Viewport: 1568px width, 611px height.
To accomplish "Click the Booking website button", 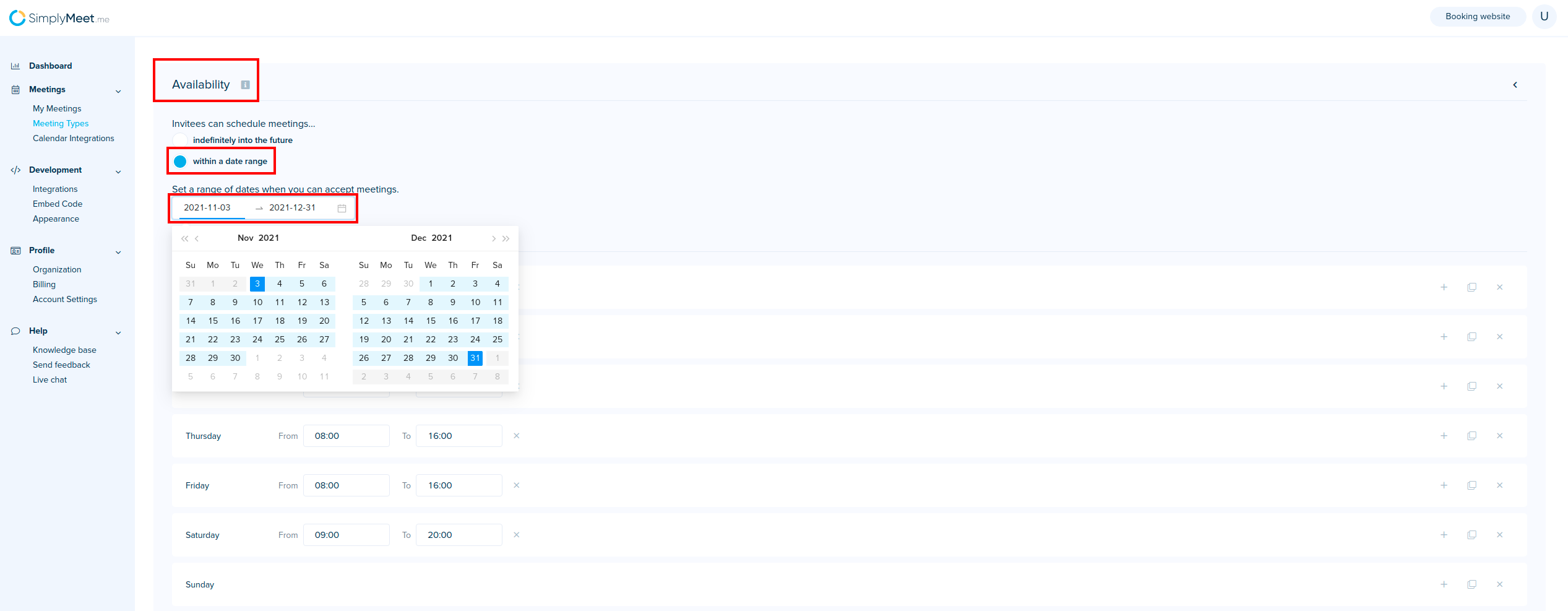I will coord(1477,17).
